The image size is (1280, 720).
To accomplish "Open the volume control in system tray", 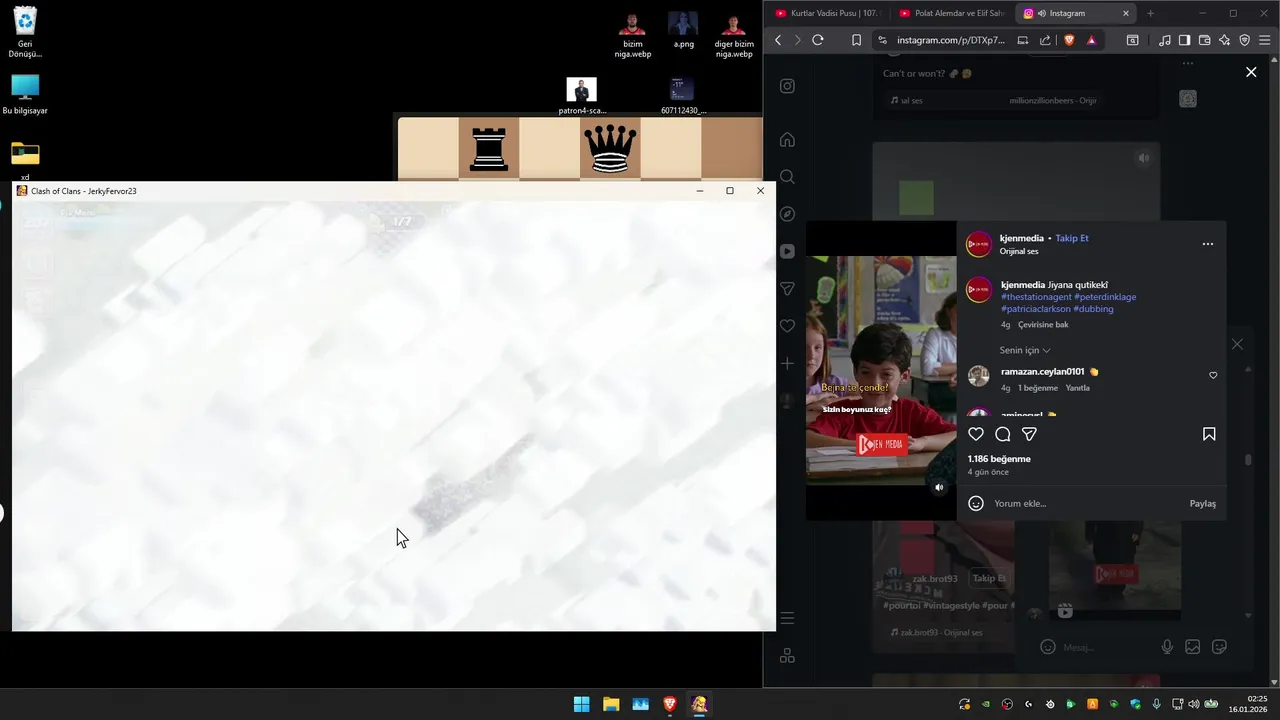I will pyautogui.click(x=1193, y=704).
